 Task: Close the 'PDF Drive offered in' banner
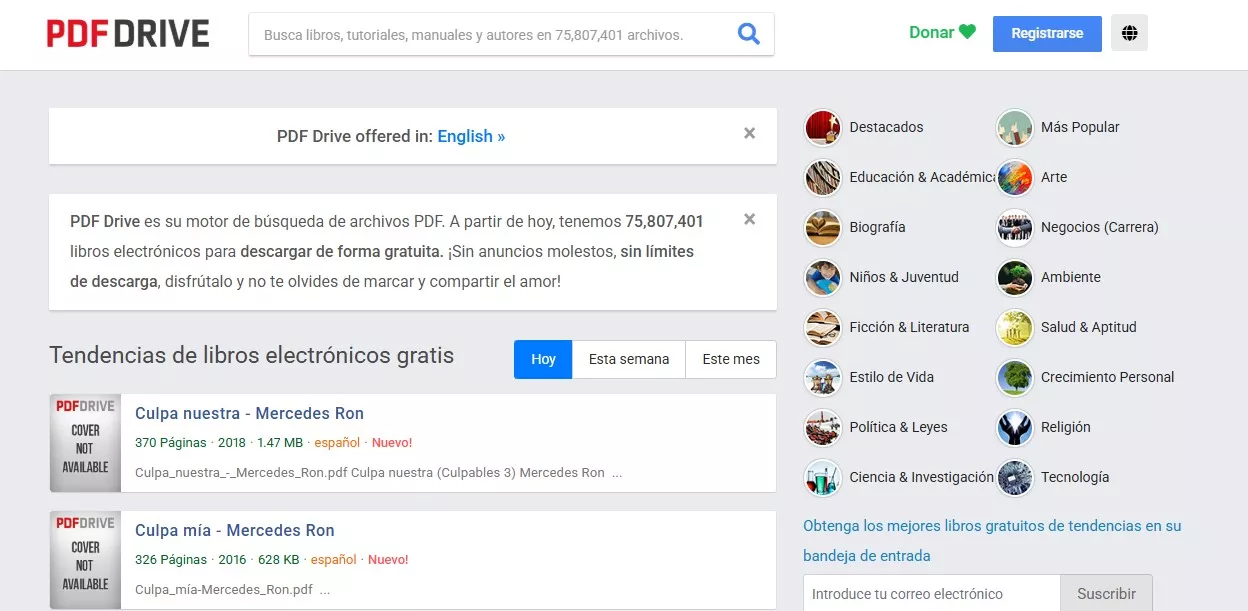749,133
